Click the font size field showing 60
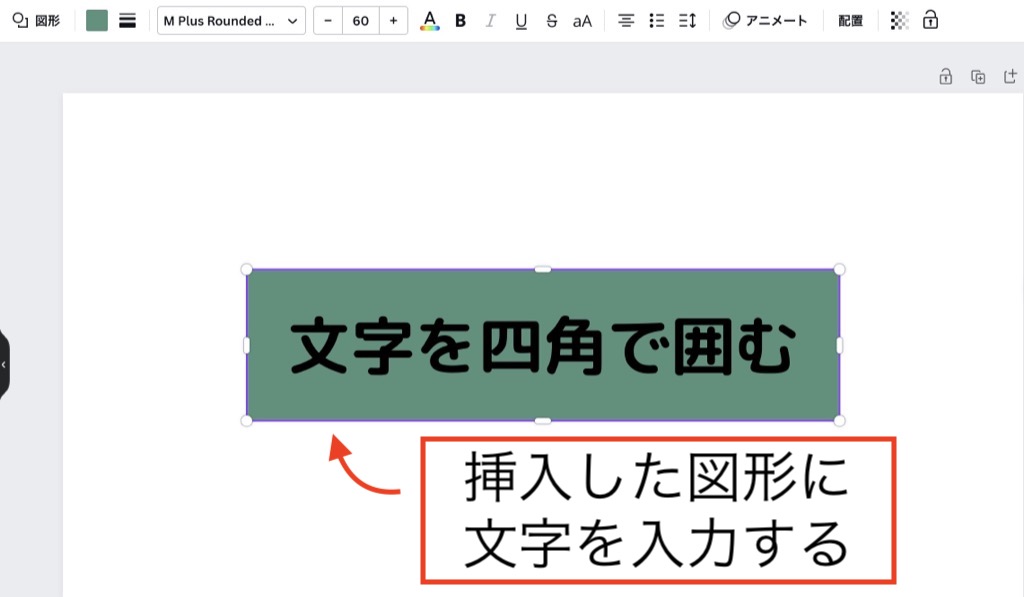Viewport: 1024px width, 597px height. [360, 21]
